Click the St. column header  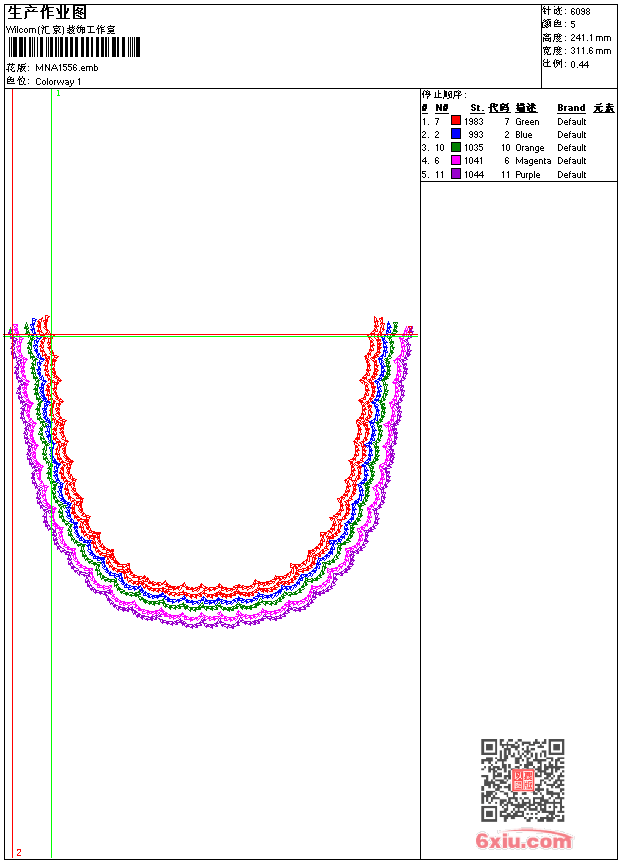tap(477, 108)
